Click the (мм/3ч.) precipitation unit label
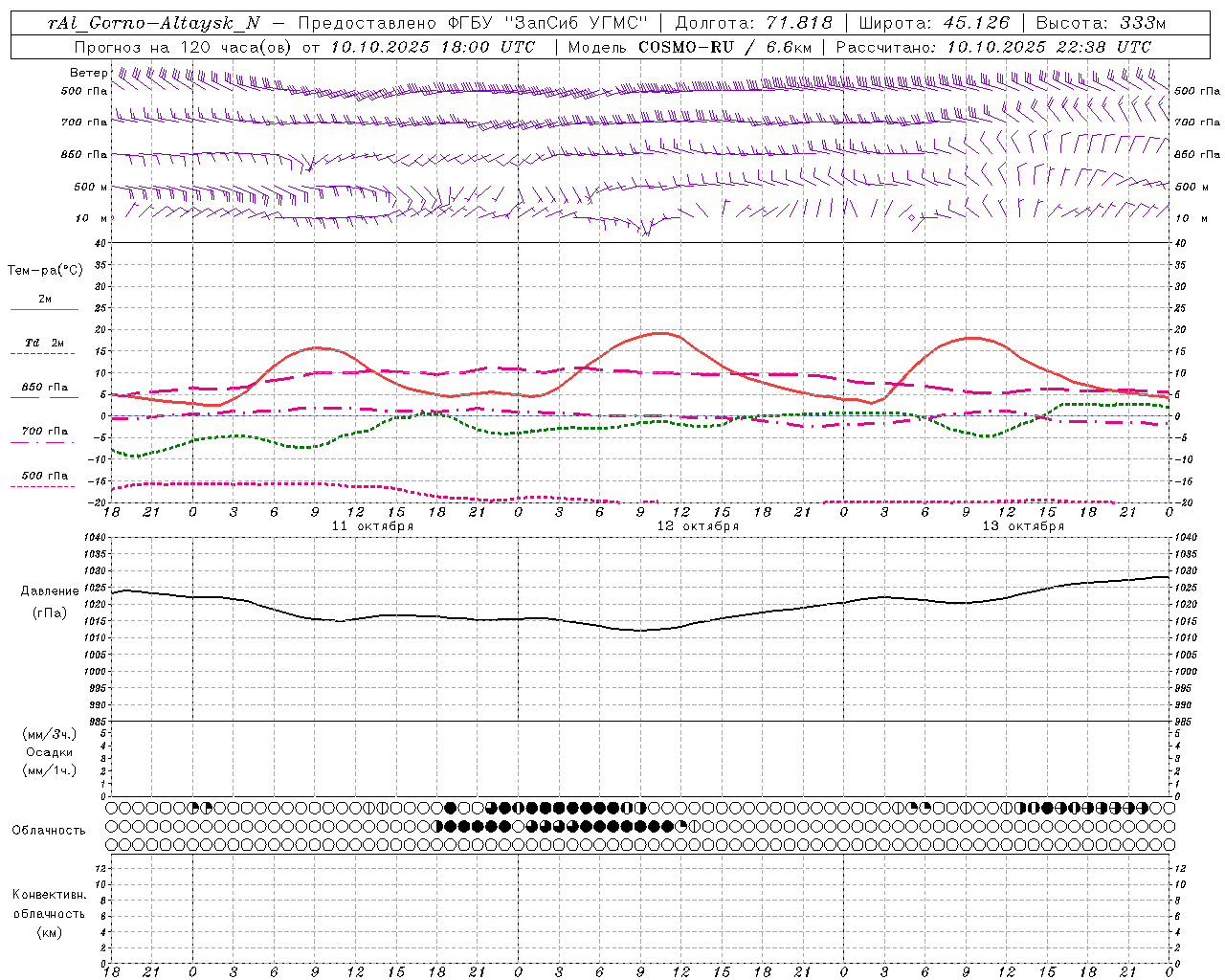Screen dimensions: 1225x980 [50, 734]
